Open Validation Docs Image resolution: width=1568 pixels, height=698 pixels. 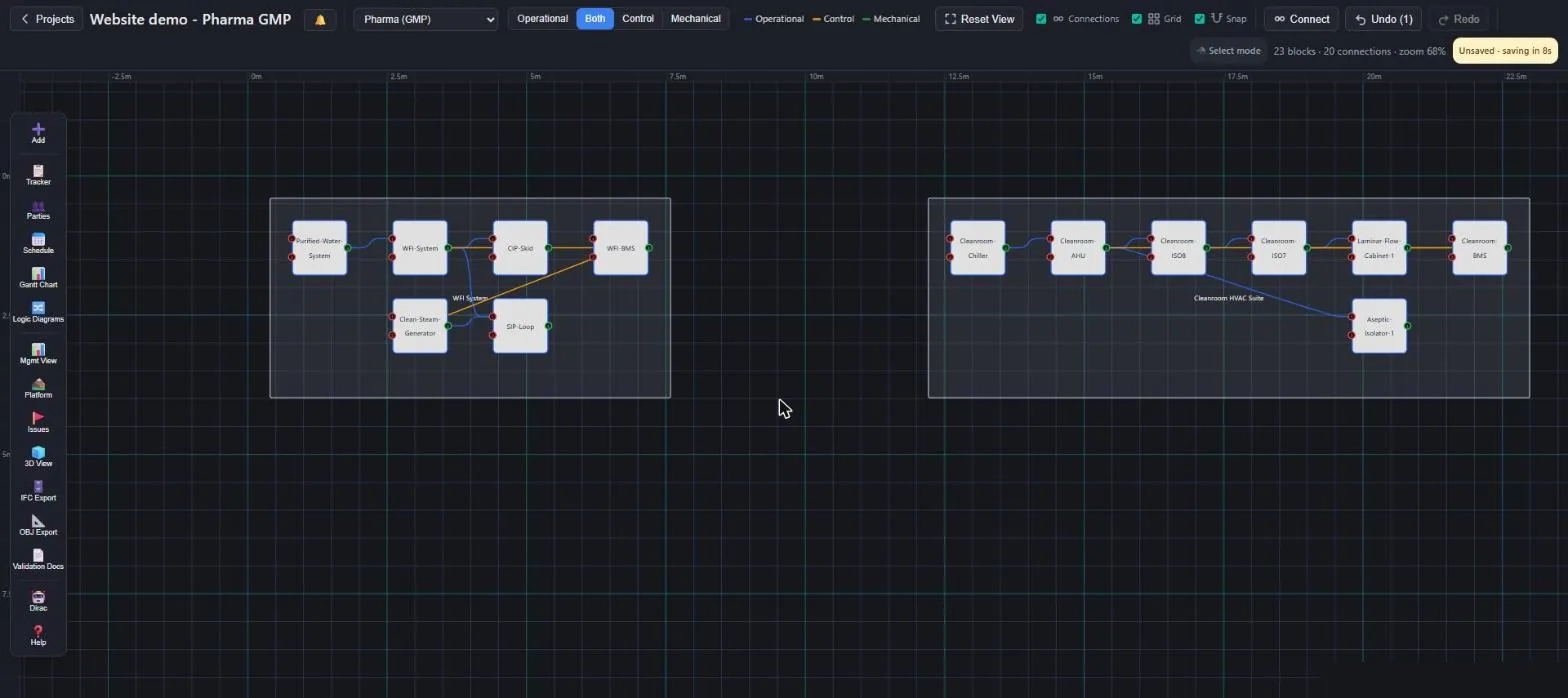(38, 559)
